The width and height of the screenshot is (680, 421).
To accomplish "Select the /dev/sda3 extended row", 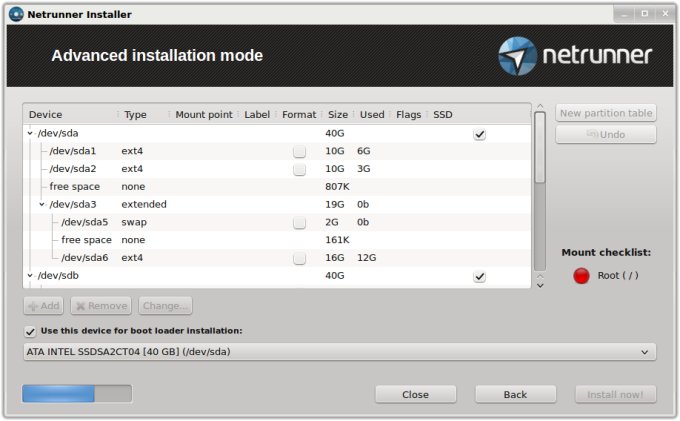I will coord(278,205).
